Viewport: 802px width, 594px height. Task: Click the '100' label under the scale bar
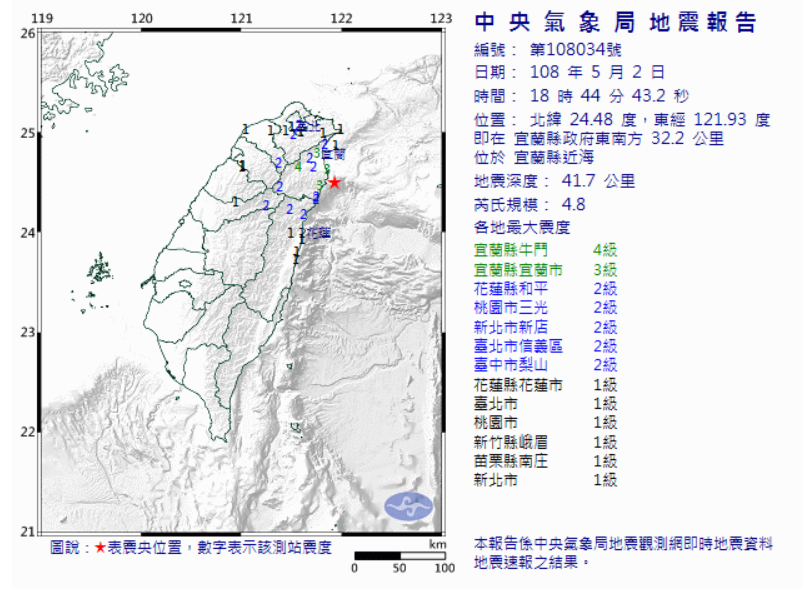pos(445,568)
